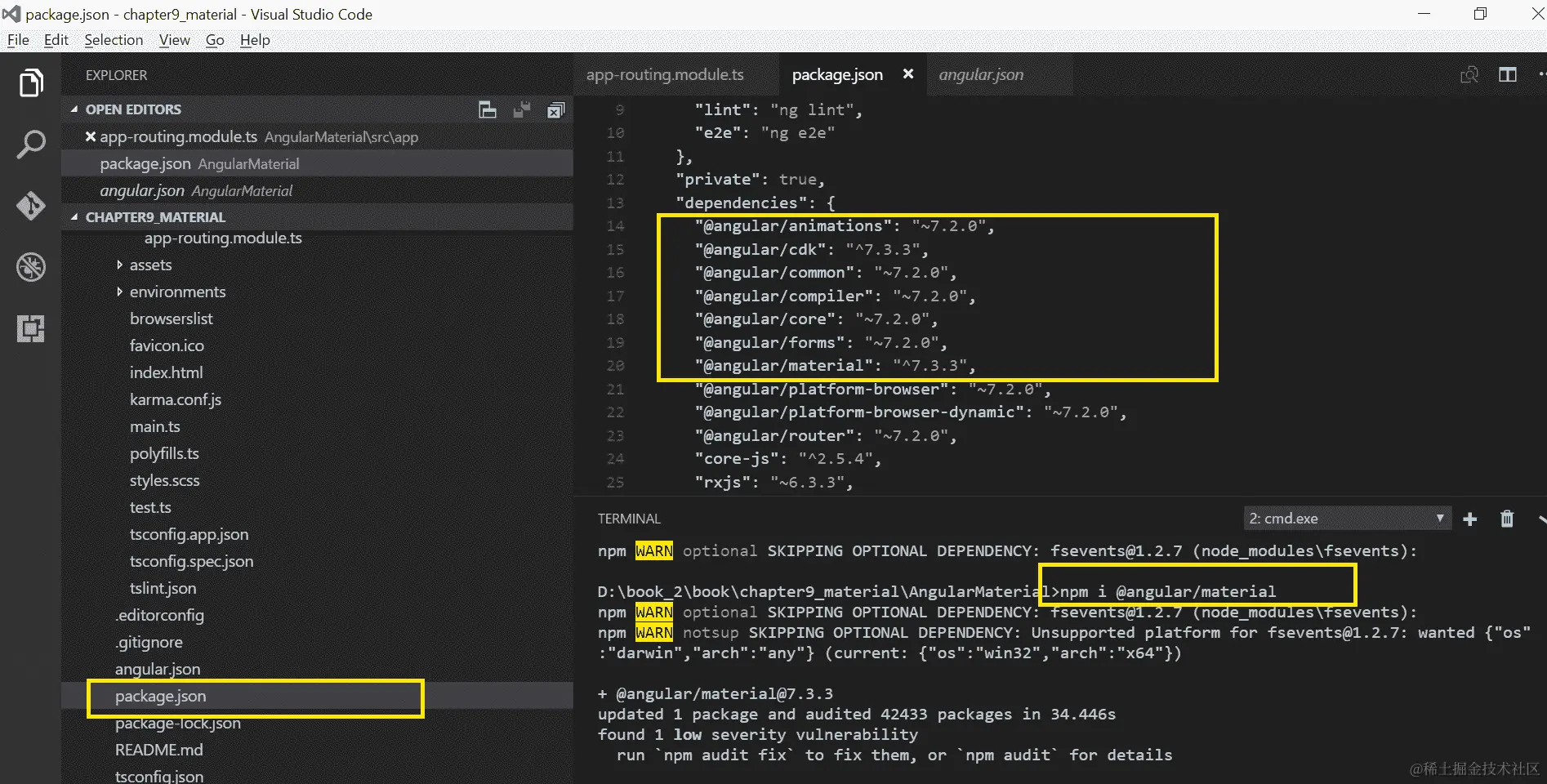Screen dimensions: 1547x784
Task: Open index.html in the file tree
Action: (x=166, y=372)
